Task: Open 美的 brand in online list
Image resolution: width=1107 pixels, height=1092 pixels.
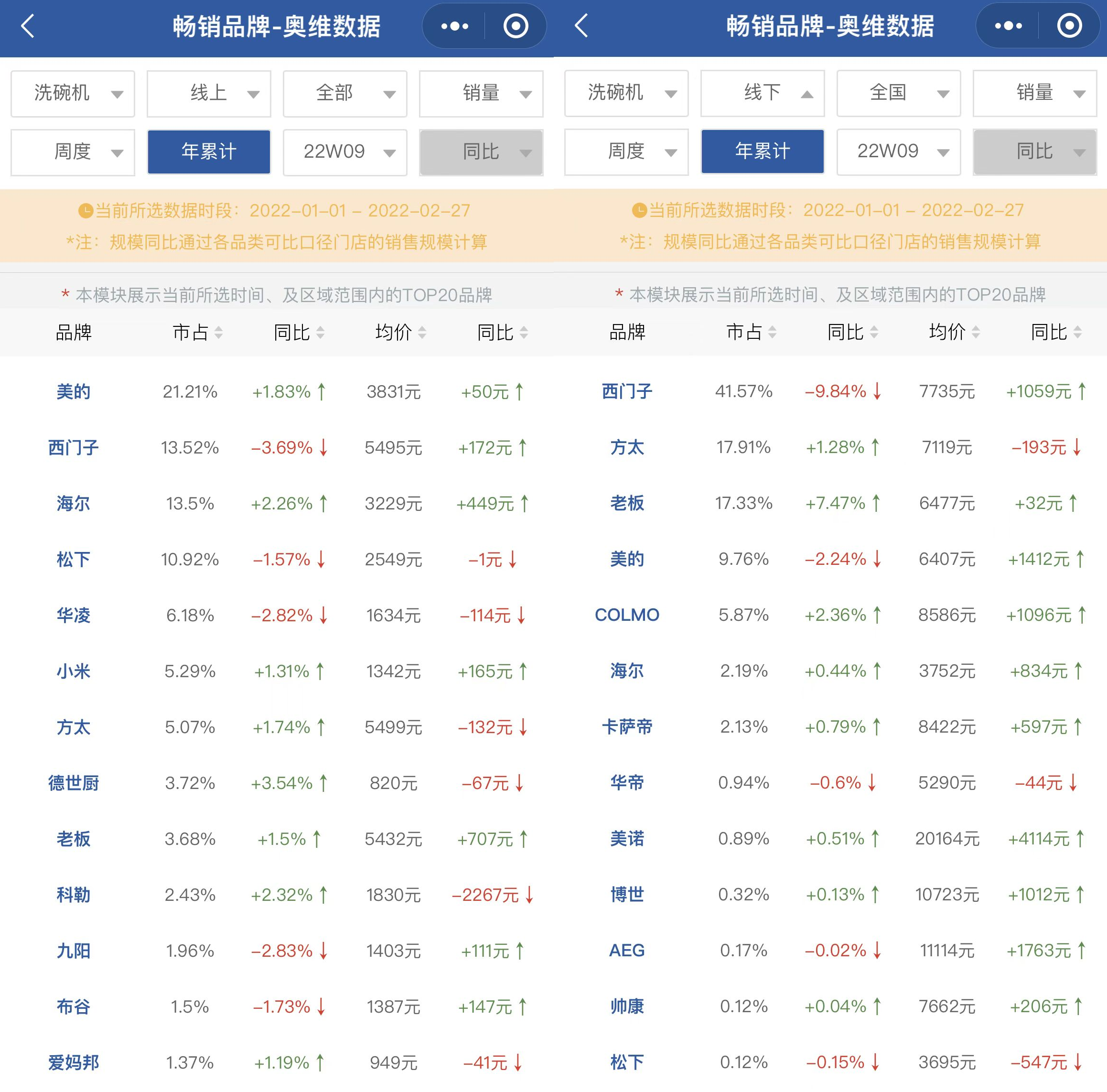Action: [74, 391]
